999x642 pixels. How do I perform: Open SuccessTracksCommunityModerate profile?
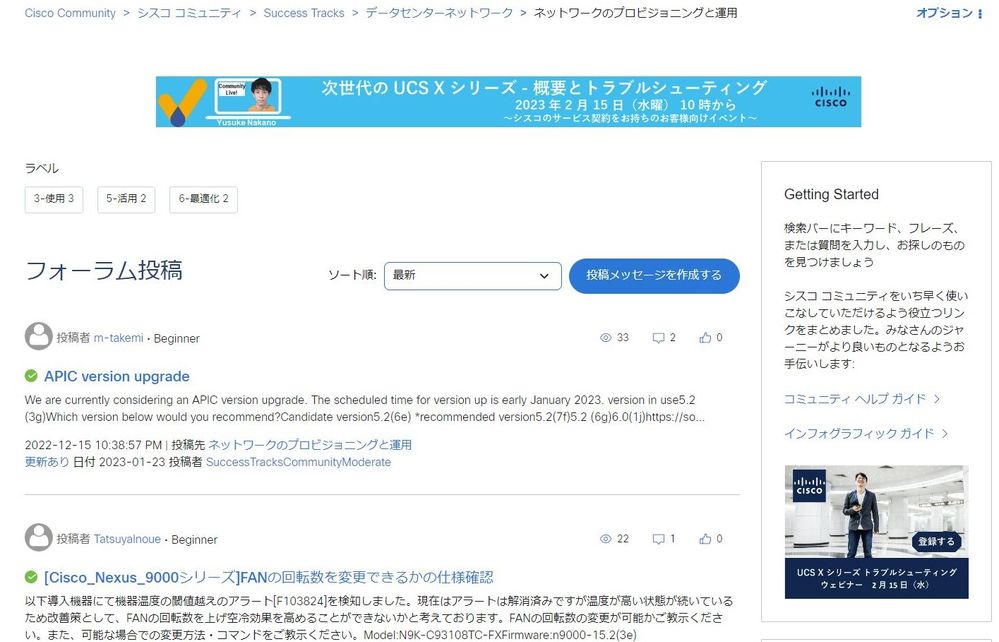(299, 462)
